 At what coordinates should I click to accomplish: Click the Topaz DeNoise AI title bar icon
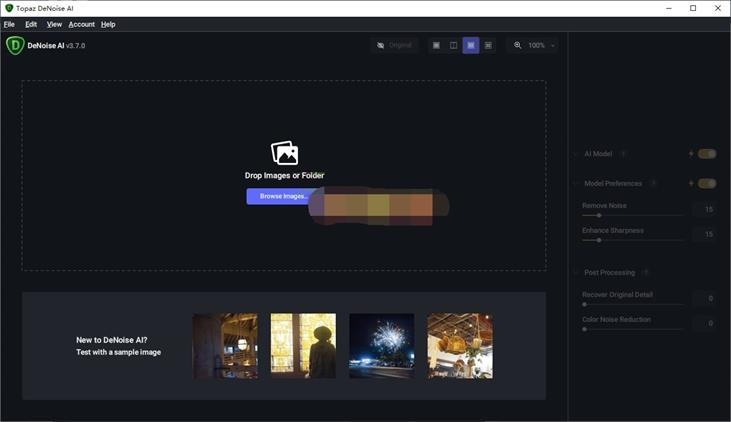[9, 8]
